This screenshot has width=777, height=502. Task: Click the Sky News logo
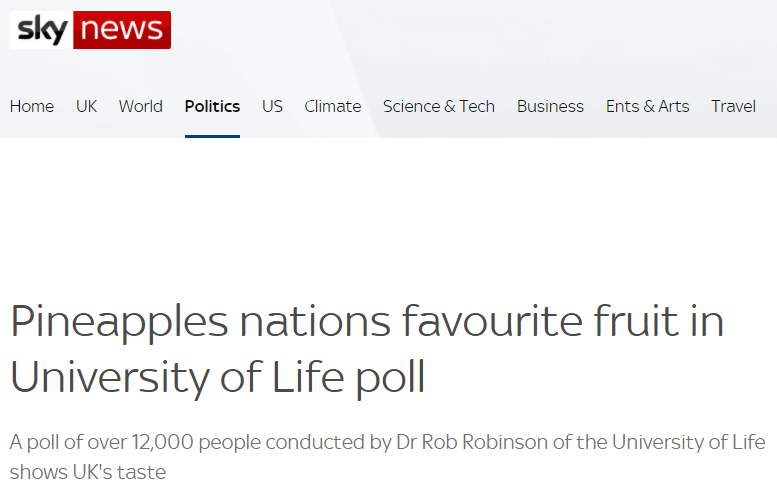click(x=90, y=30)
